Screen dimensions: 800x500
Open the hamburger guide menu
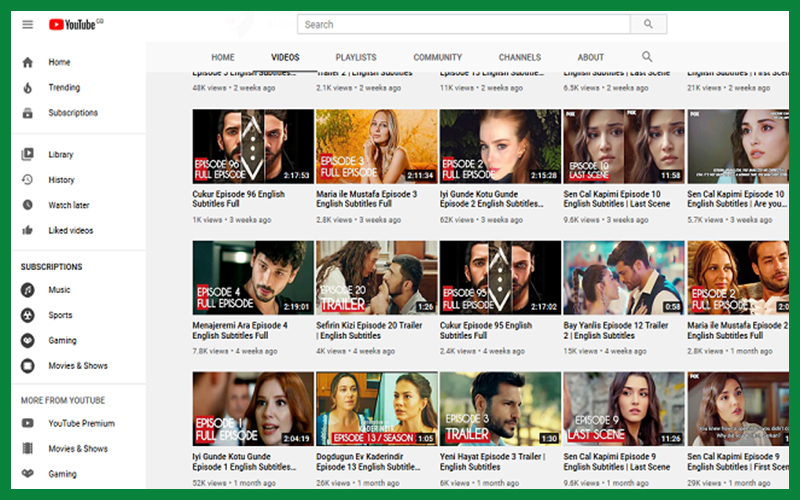point(28,24)
